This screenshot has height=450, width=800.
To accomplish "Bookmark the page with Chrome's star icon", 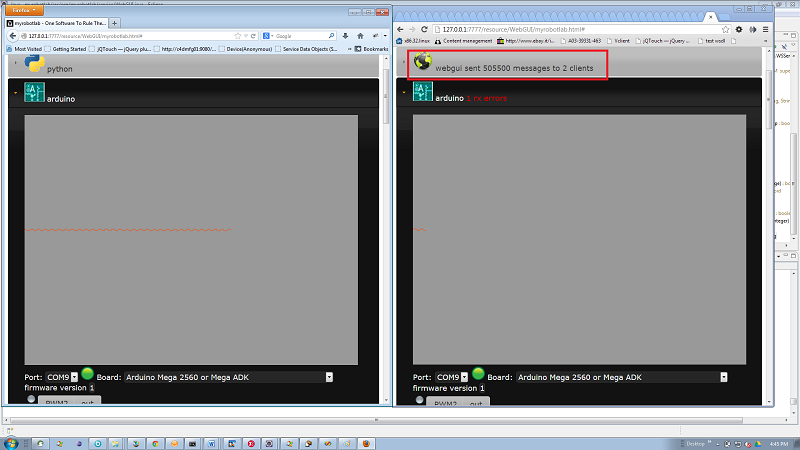I will coord(726,30).
